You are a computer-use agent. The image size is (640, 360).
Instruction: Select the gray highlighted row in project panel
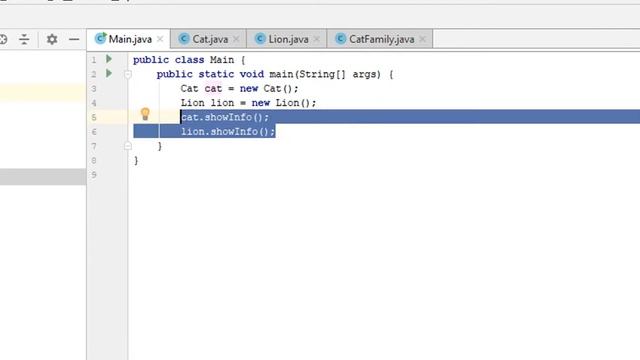[43, 177]
